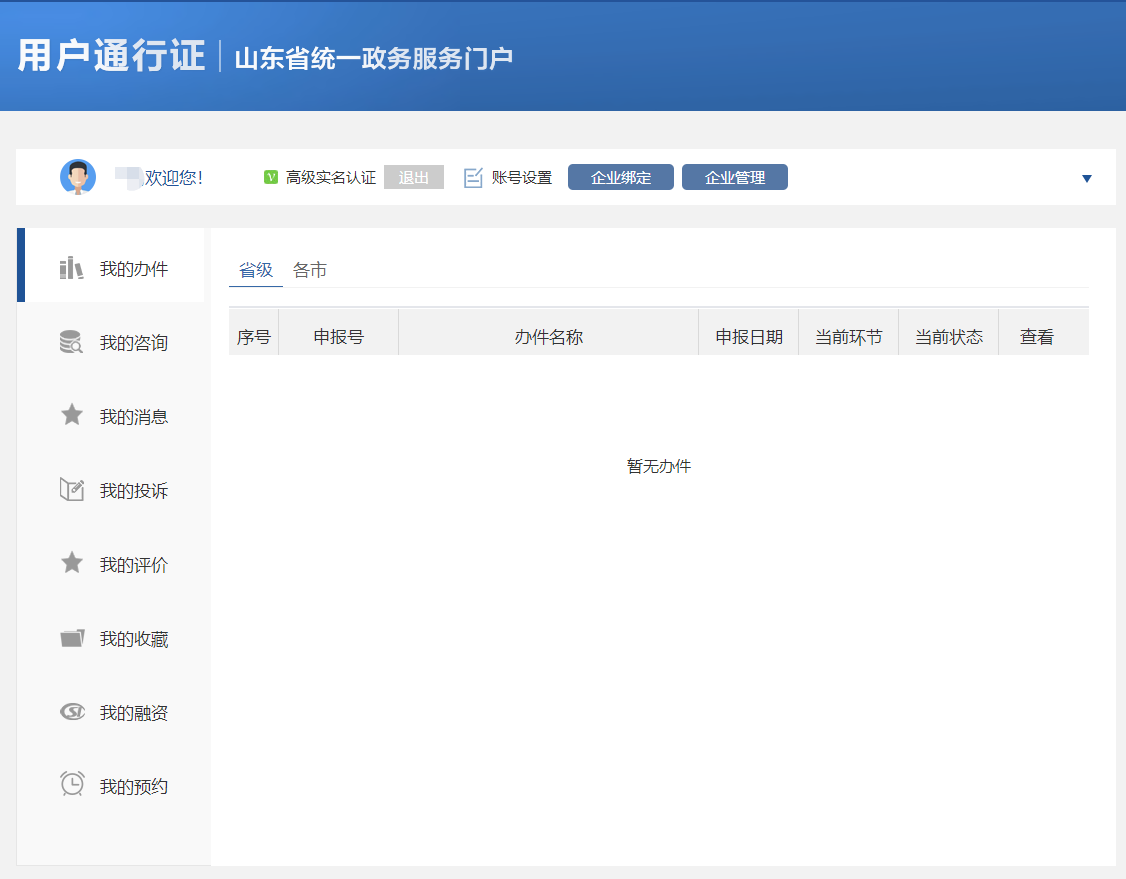Click the alarm clock icon beside 我的预约
The width and height of the screenshot is (1126, 879).
[x=72, y=785]
